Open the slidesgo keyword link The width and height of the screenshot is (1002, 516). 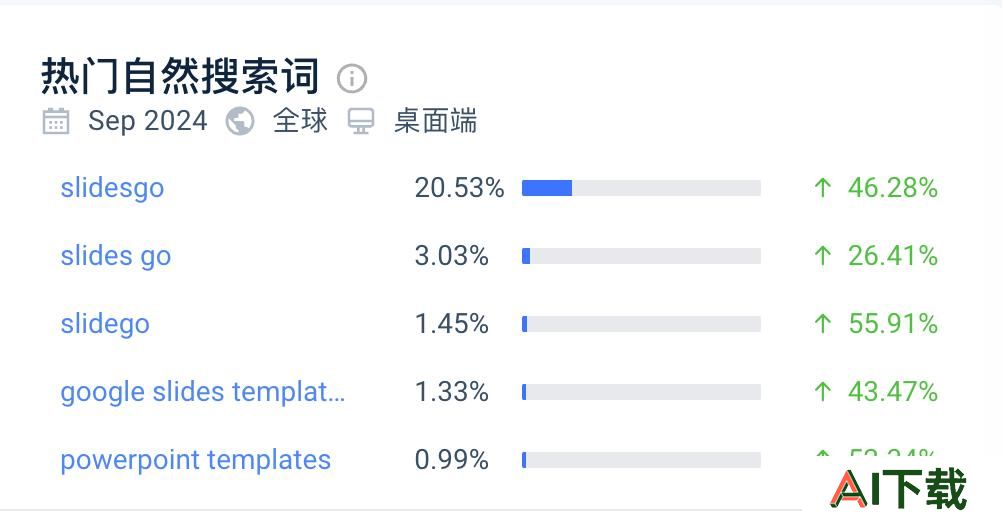point(112,189)
